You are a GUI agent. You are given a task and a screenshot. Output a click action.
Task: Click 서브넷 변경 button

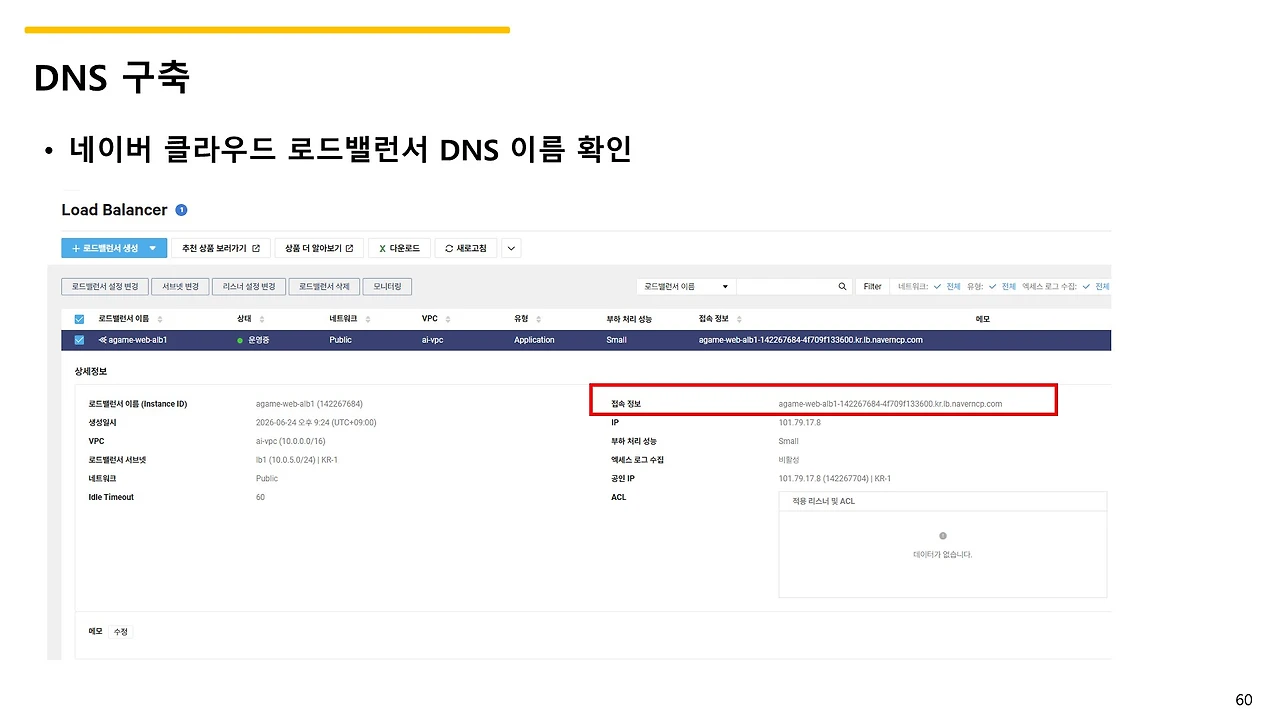coord(181,286)
